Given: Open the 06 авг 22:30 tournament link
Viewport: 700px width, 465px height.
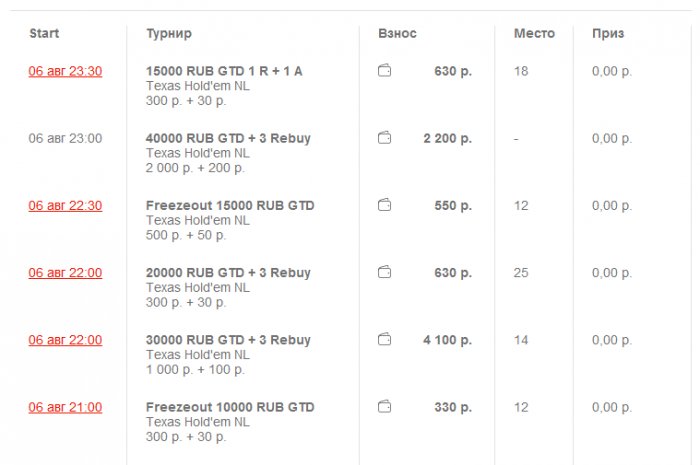Looking at the screenshot, I should tap(65, 205).
